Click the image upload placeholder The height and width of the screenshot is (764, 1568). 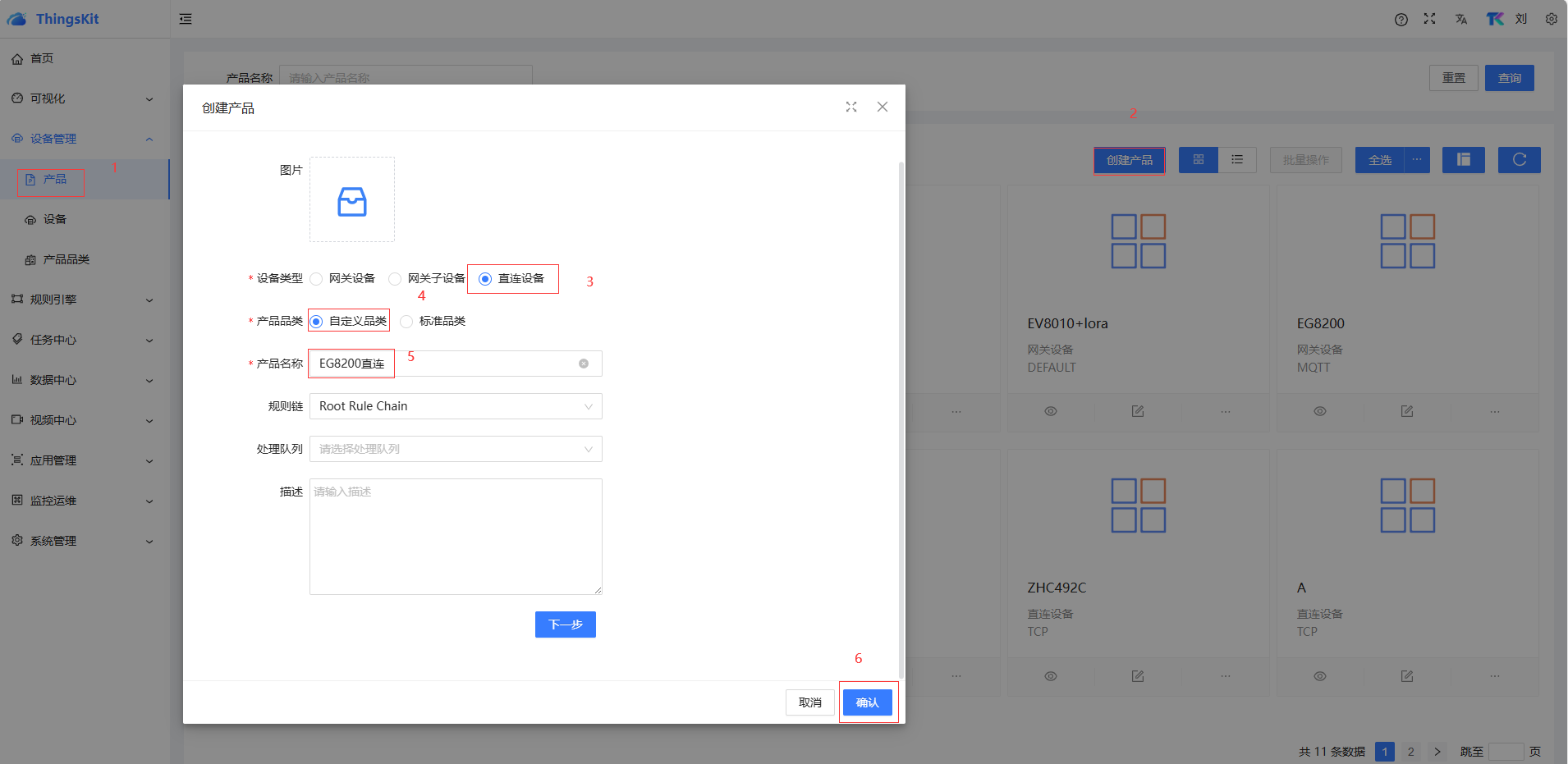pos(352,199)
